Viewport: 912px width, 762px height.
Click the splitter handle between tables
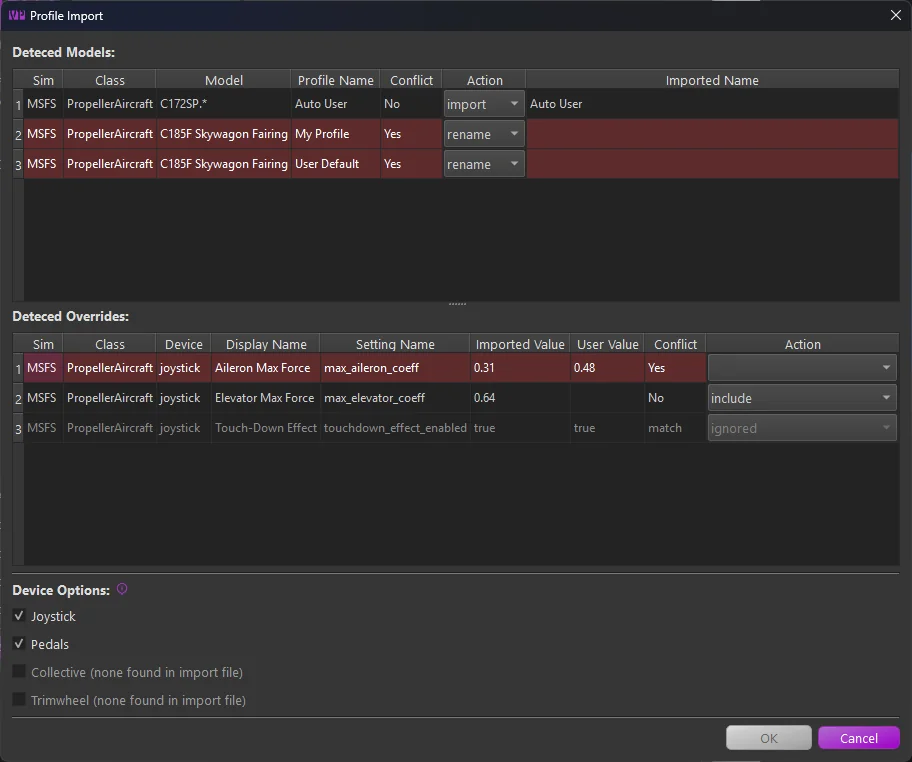tap(457, 304)
